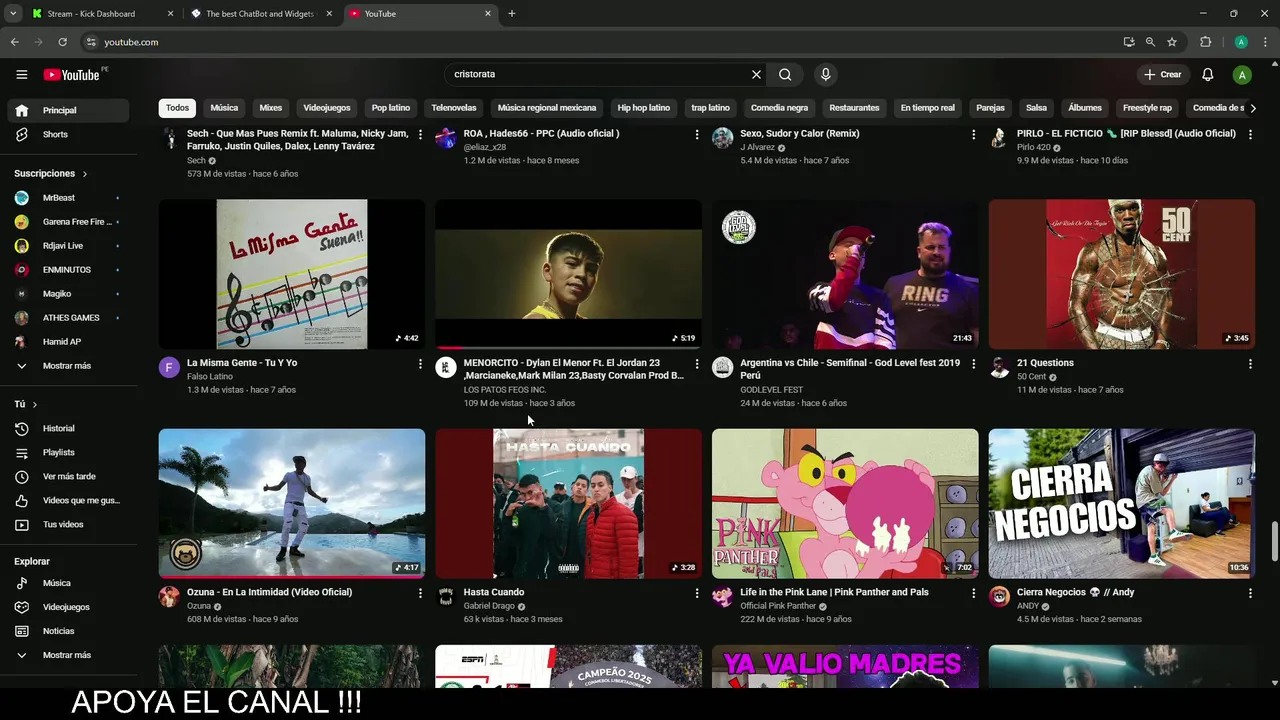Screen dimensions: 1280x720
Task: Open the notifications bell
Action: point(1207,74)
